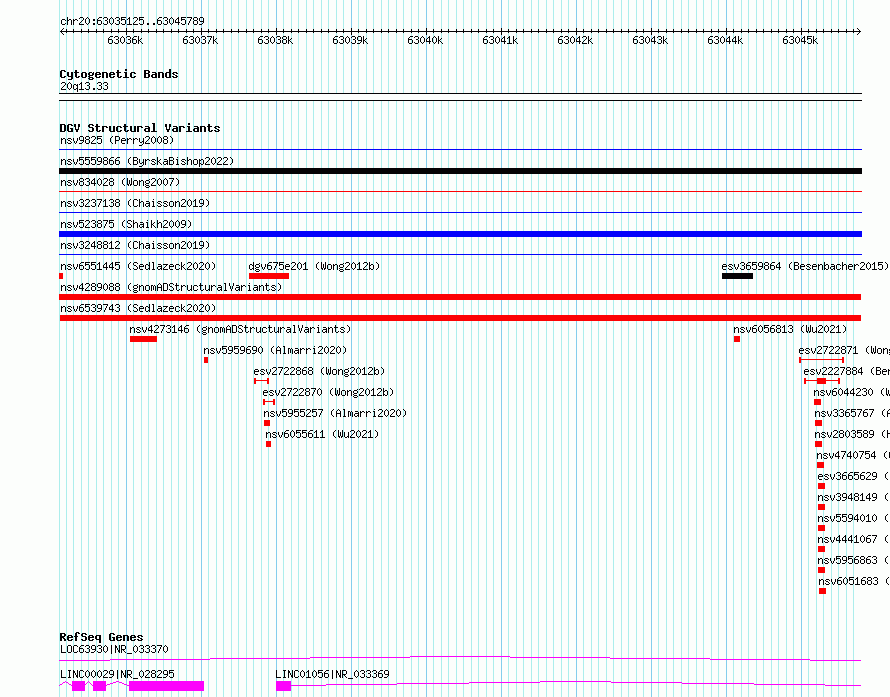The image size is (890, 697).
Task: Open variant nsv6551445 (Sedlazeck2020) label
Action: (138, 266)
